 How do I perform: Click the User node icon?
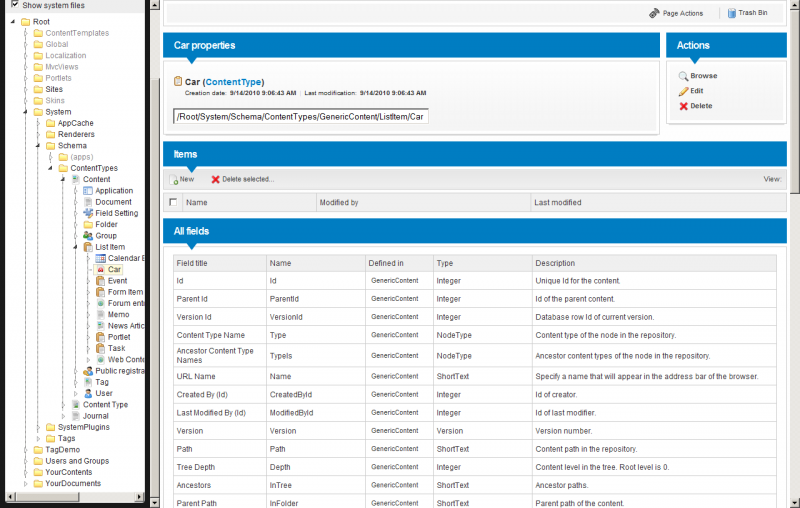[88, 393]
